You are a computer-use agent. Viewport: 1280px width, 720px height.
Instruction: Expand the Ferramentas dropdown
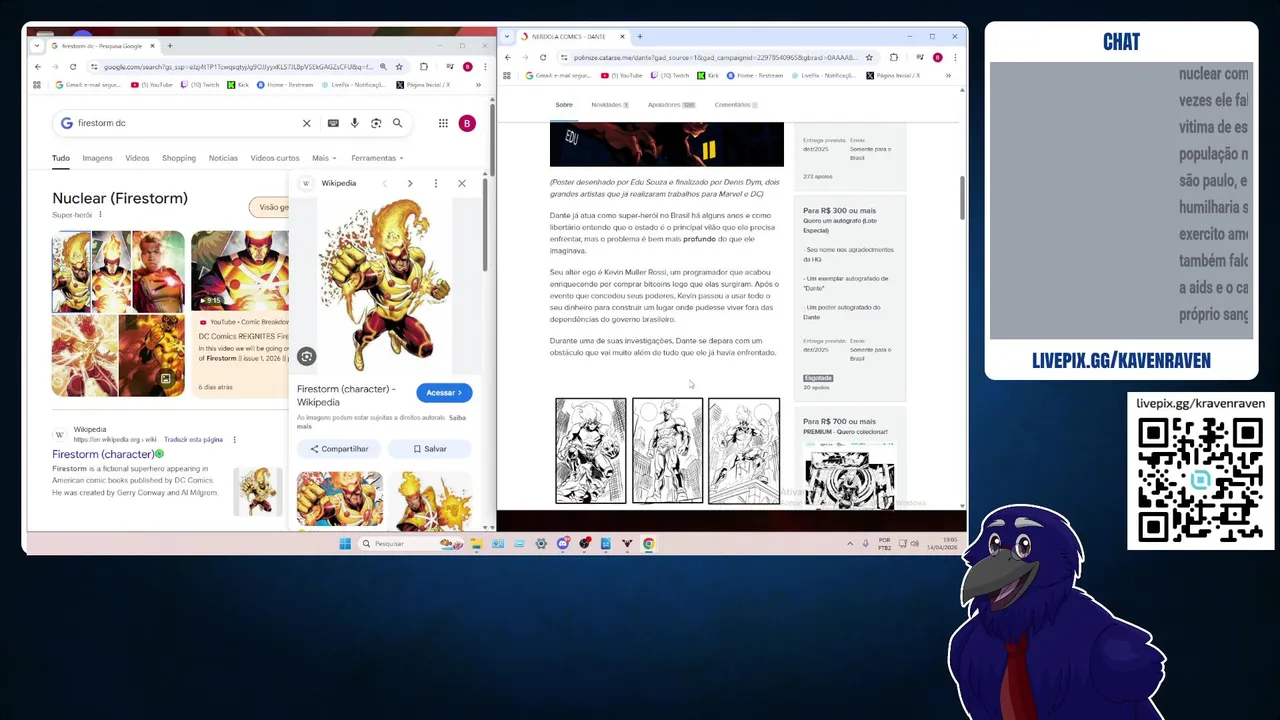377,158
